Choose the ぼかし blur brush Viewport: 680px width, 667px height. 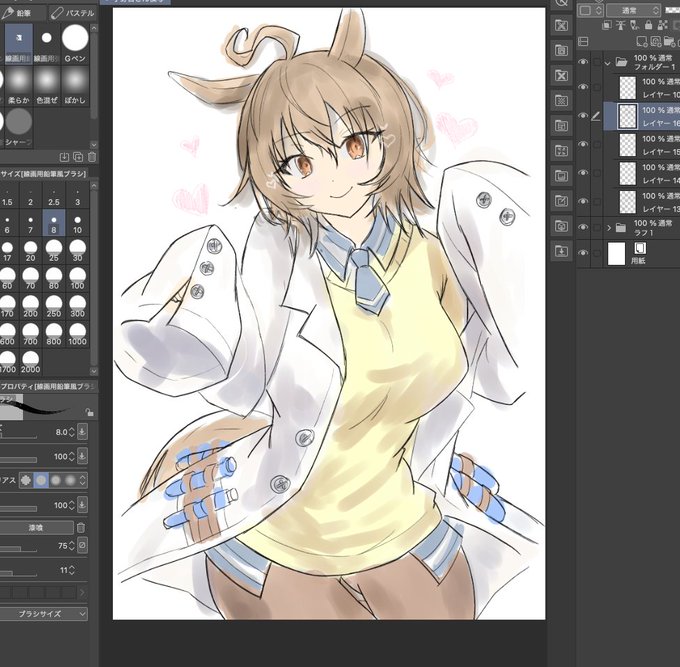75,86
